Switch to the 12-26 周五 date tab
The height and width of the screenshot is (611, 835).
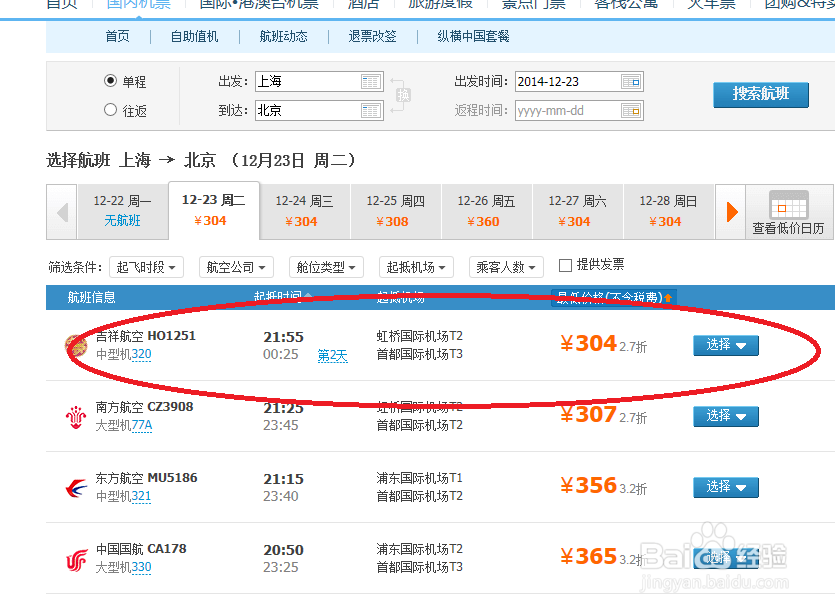(x=486, y=211)
